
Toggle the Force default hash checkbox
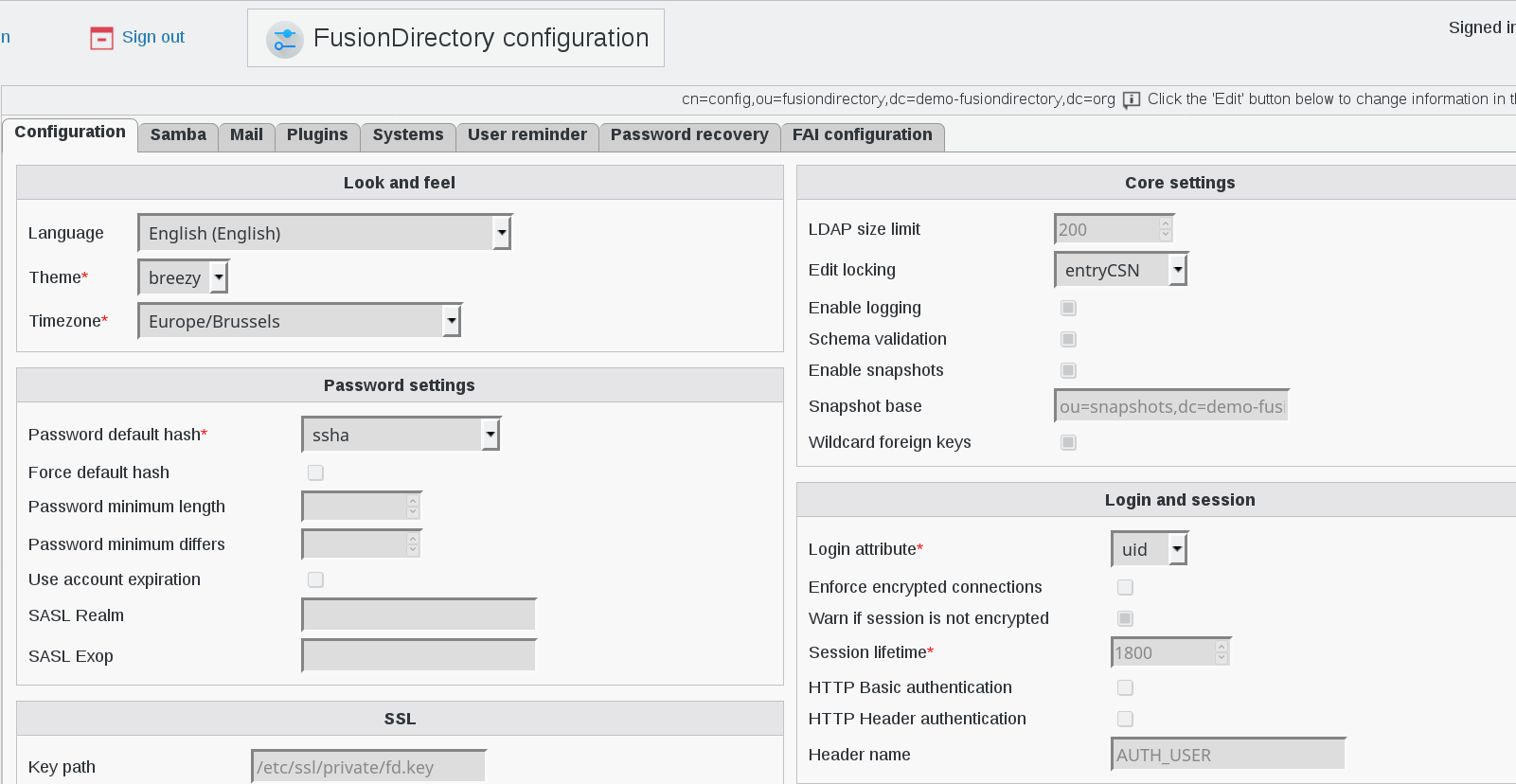tap(315, 472)
